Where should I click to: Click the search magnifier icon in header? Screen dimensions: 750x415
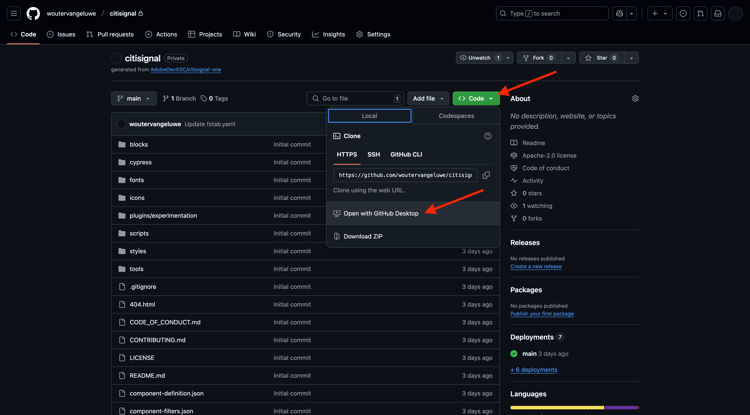[503, 13]
